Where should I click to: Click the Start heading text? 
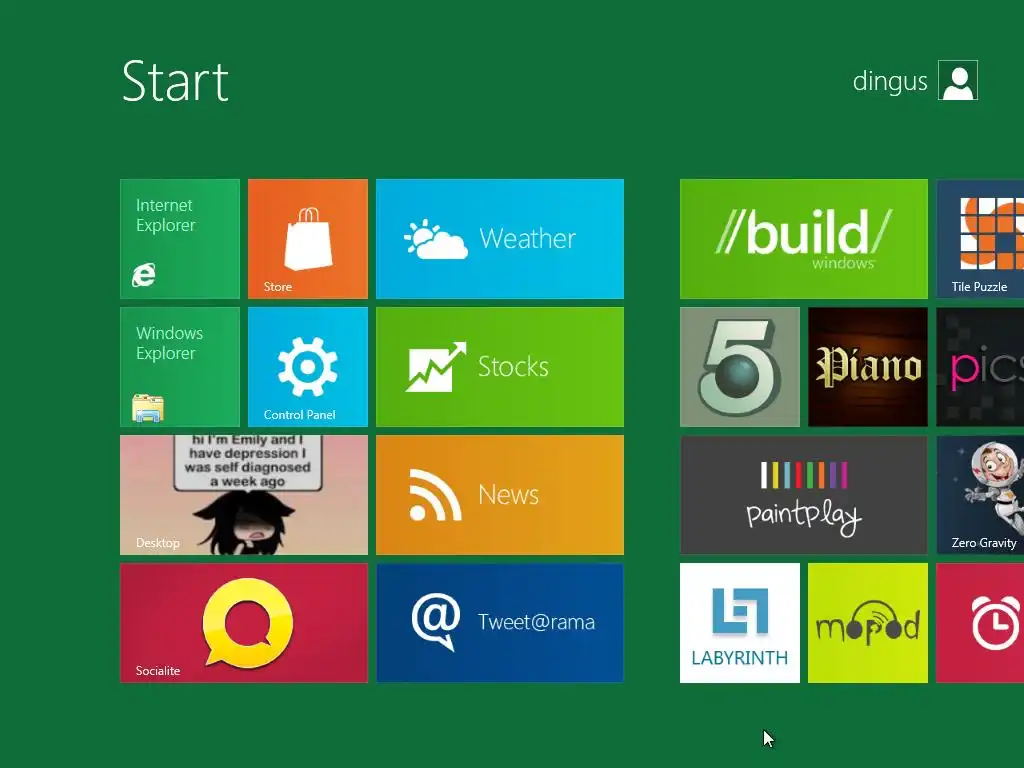[175, 82]
